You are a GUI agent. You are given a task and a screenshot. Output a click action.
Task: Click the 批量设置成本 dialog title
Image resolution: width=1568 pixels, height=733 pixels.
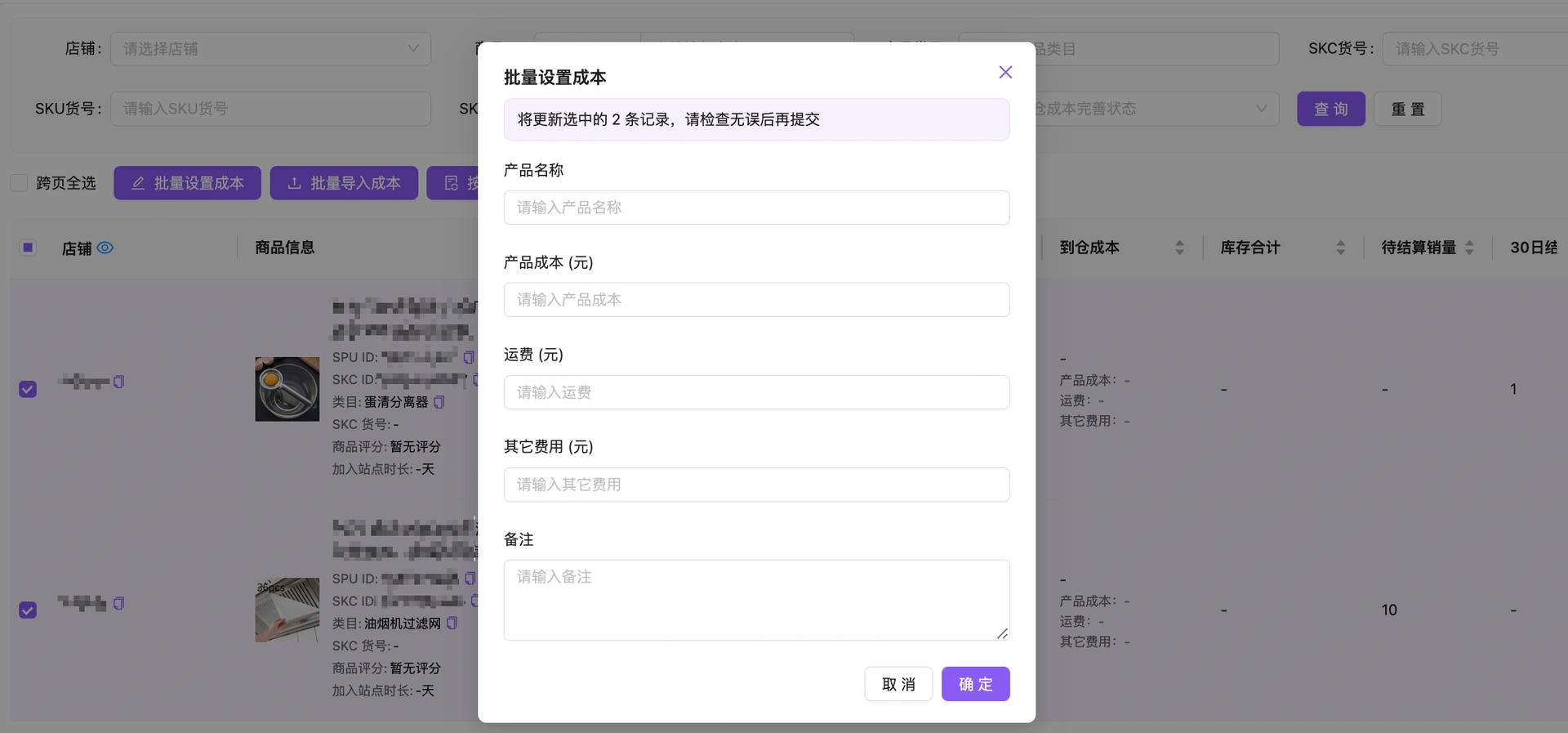click(555, 78)
